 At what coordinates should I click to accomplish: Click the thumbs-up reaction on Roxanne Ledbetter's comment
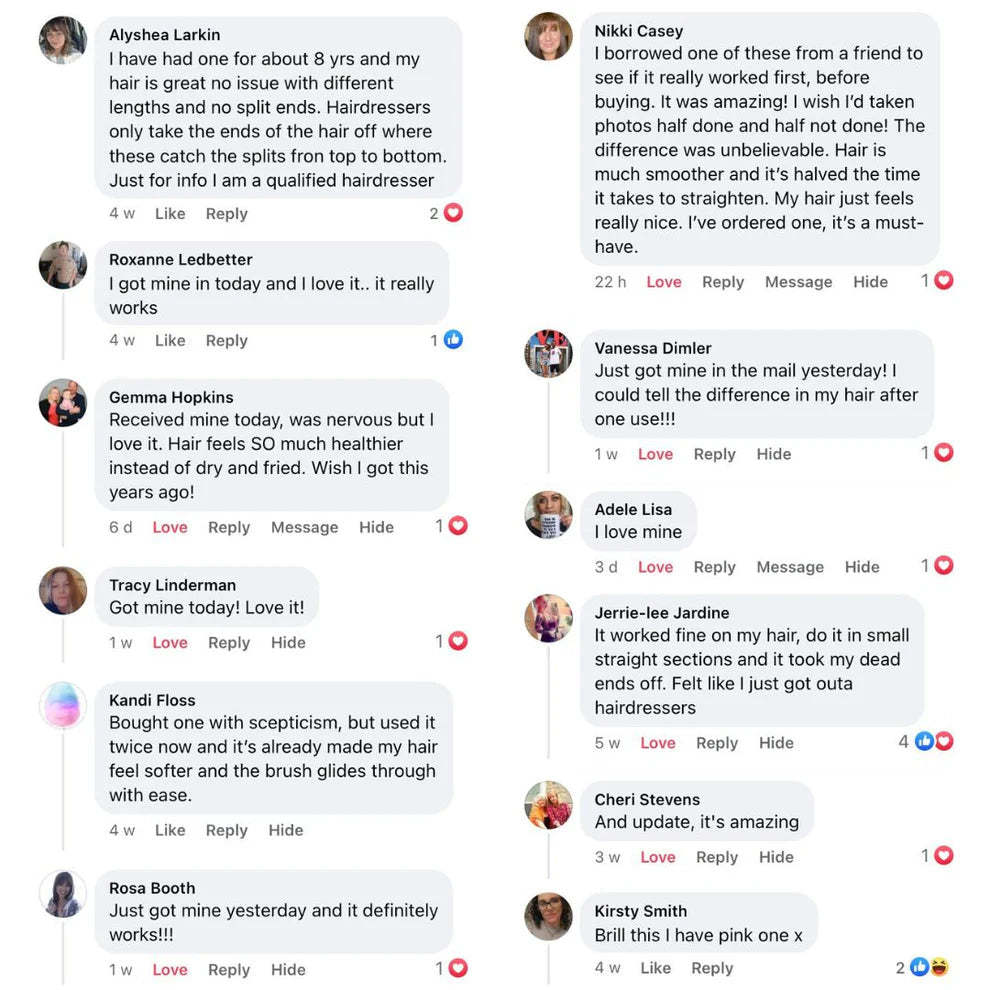tap(453, 340)
